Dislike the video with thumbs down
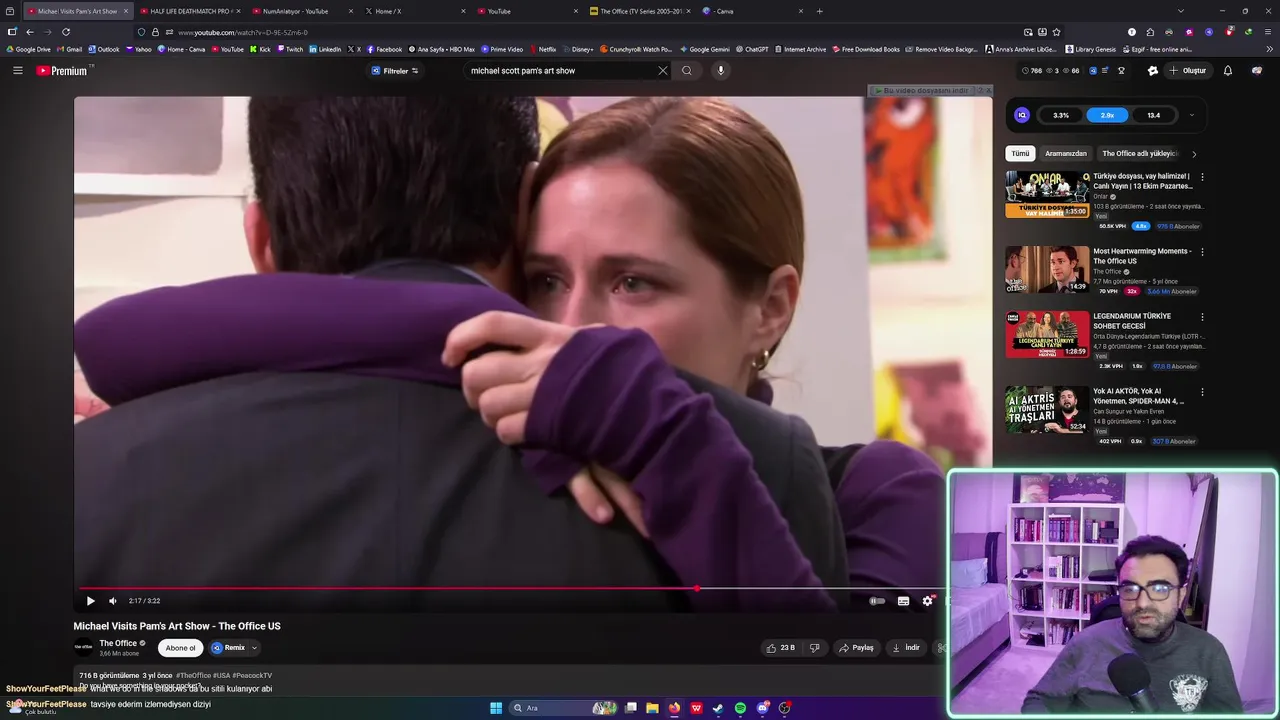1280x720 pixels. click(x=814, y=648)
